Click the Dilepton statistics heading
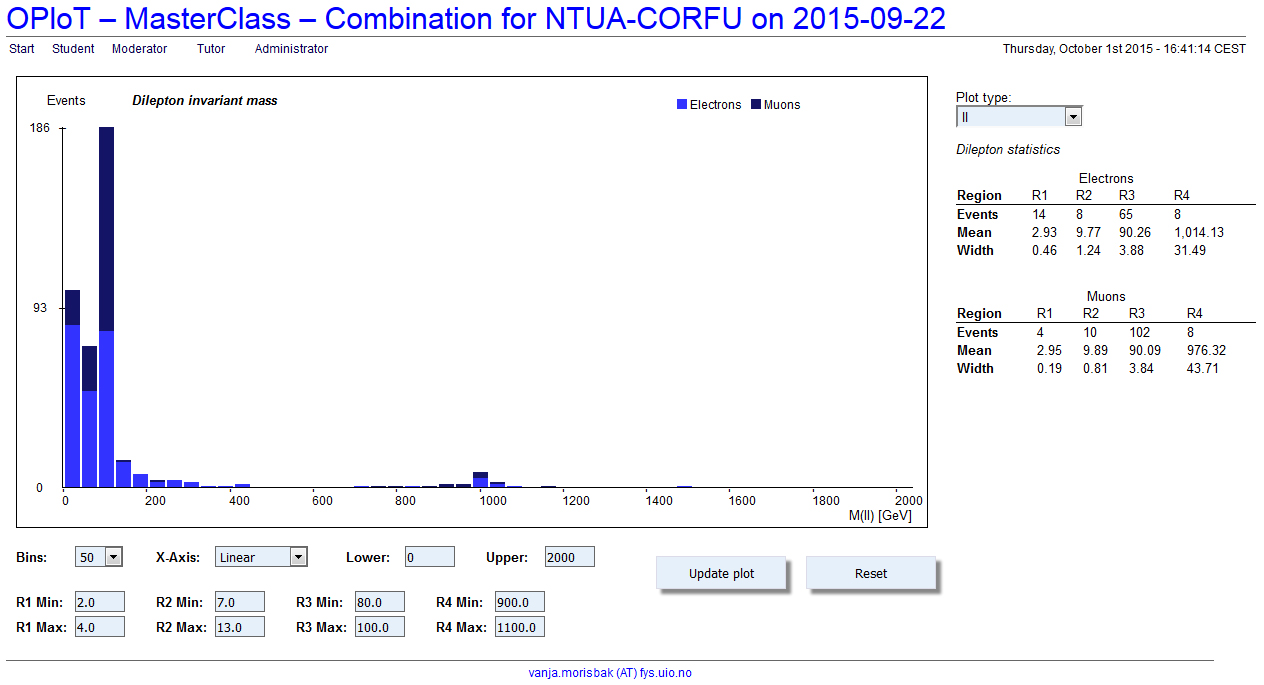Image resolution: width=1264 pixels, height=685 pixels. (1008, 150)
